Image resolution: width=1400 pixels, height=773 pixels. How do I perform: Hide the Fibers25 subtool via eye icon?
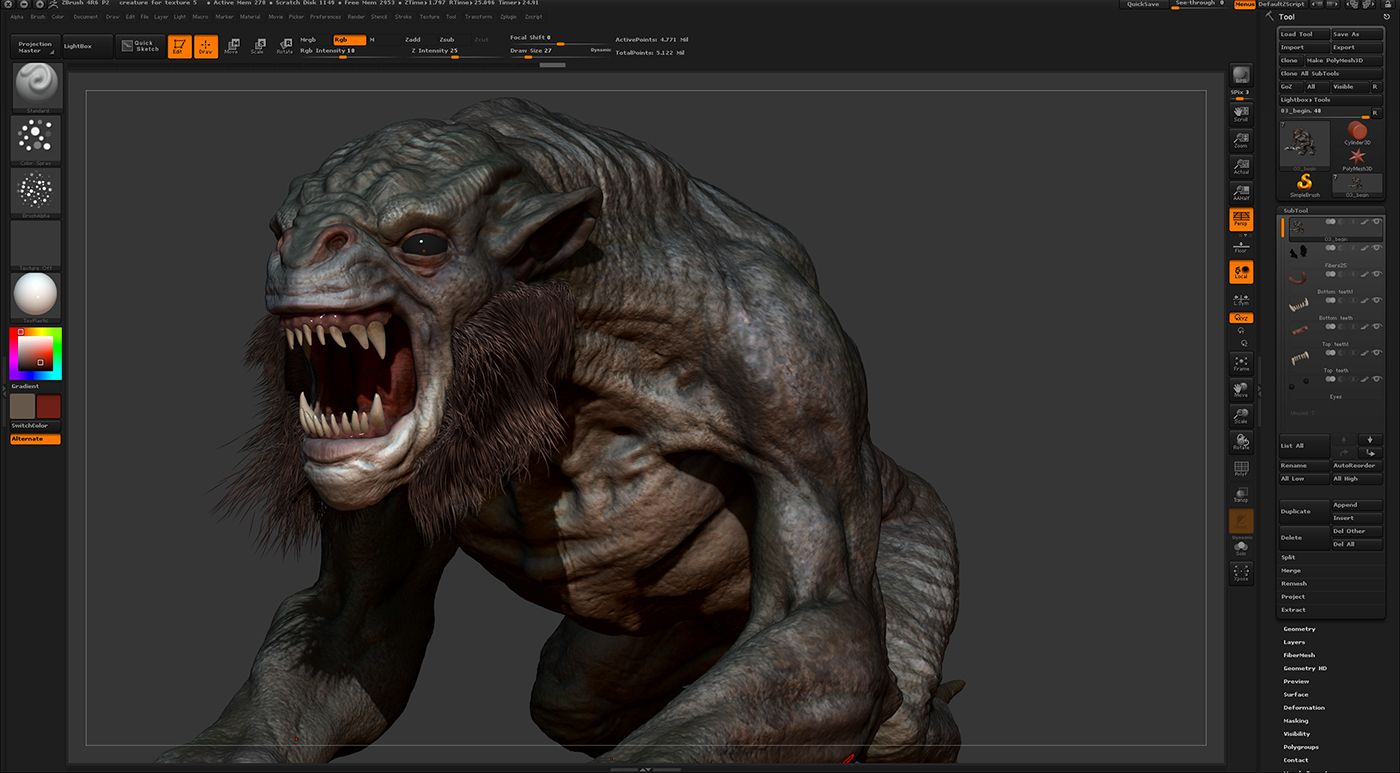1377,248
